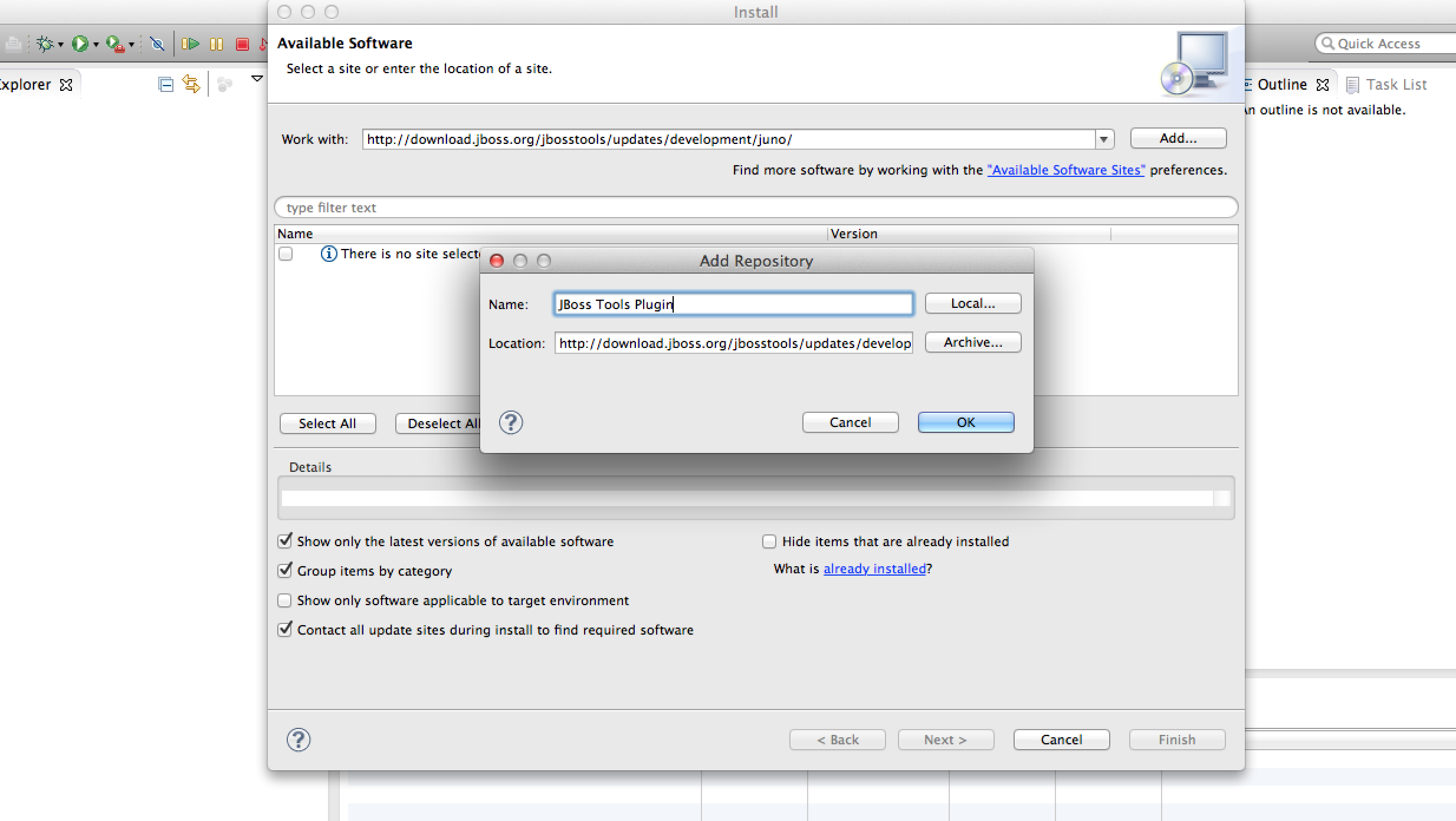Enable Hide items already installed checkbox

pyautogui.click(x=769, y=541)
